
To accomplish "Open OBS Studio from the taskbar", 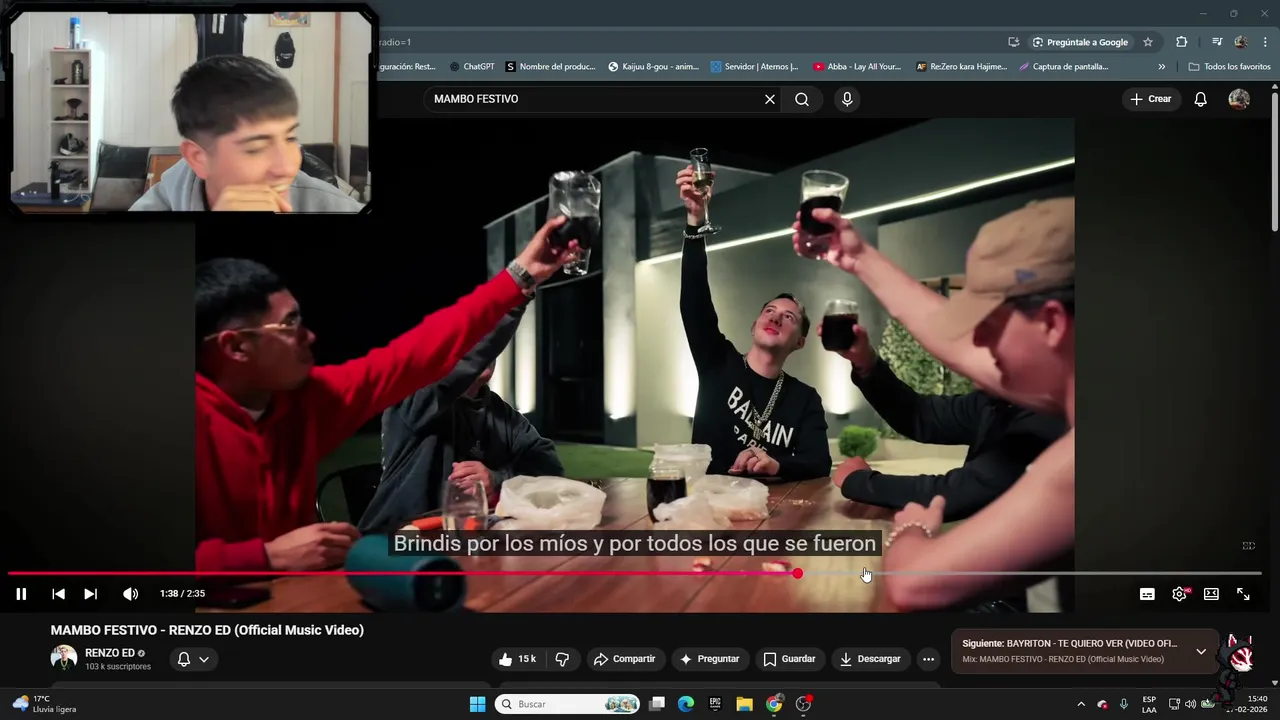I will (803, 704).
